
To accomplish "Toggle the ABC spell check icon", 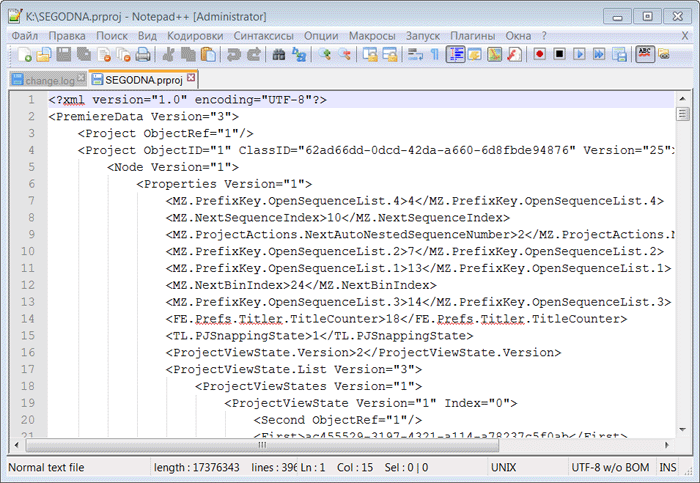I will coord(645,54).
